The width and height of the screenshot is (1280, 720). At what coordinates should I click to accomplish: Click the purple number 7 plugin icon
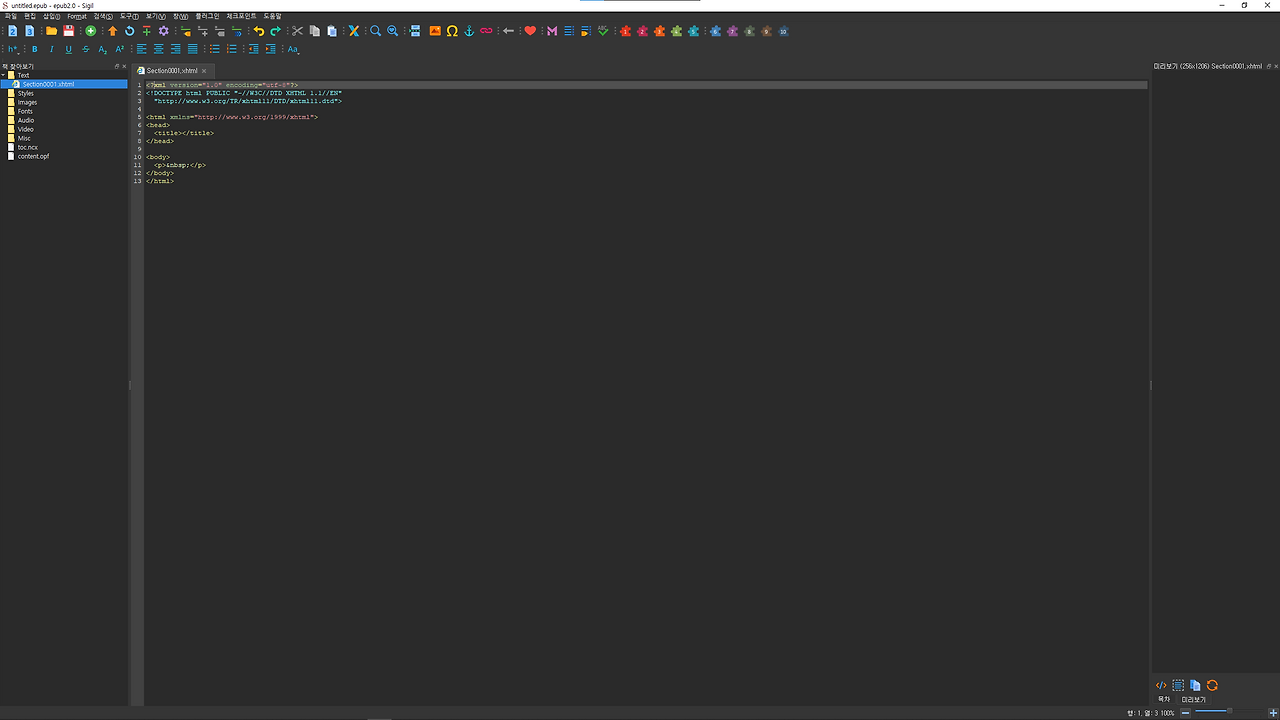click(x=732, y=31)
